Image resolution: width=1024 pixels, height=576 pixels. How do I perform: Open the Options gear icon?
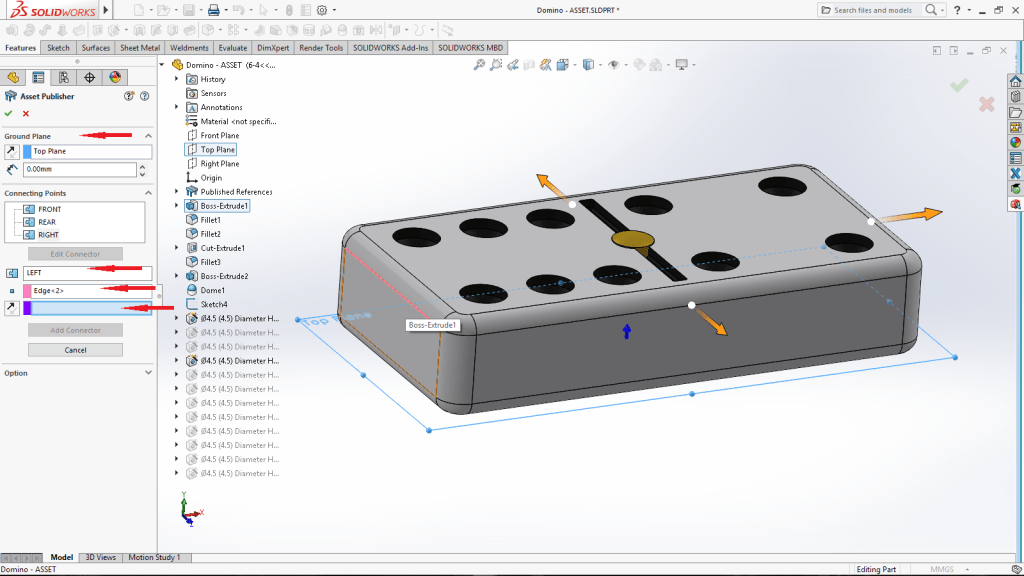(321, 10)
